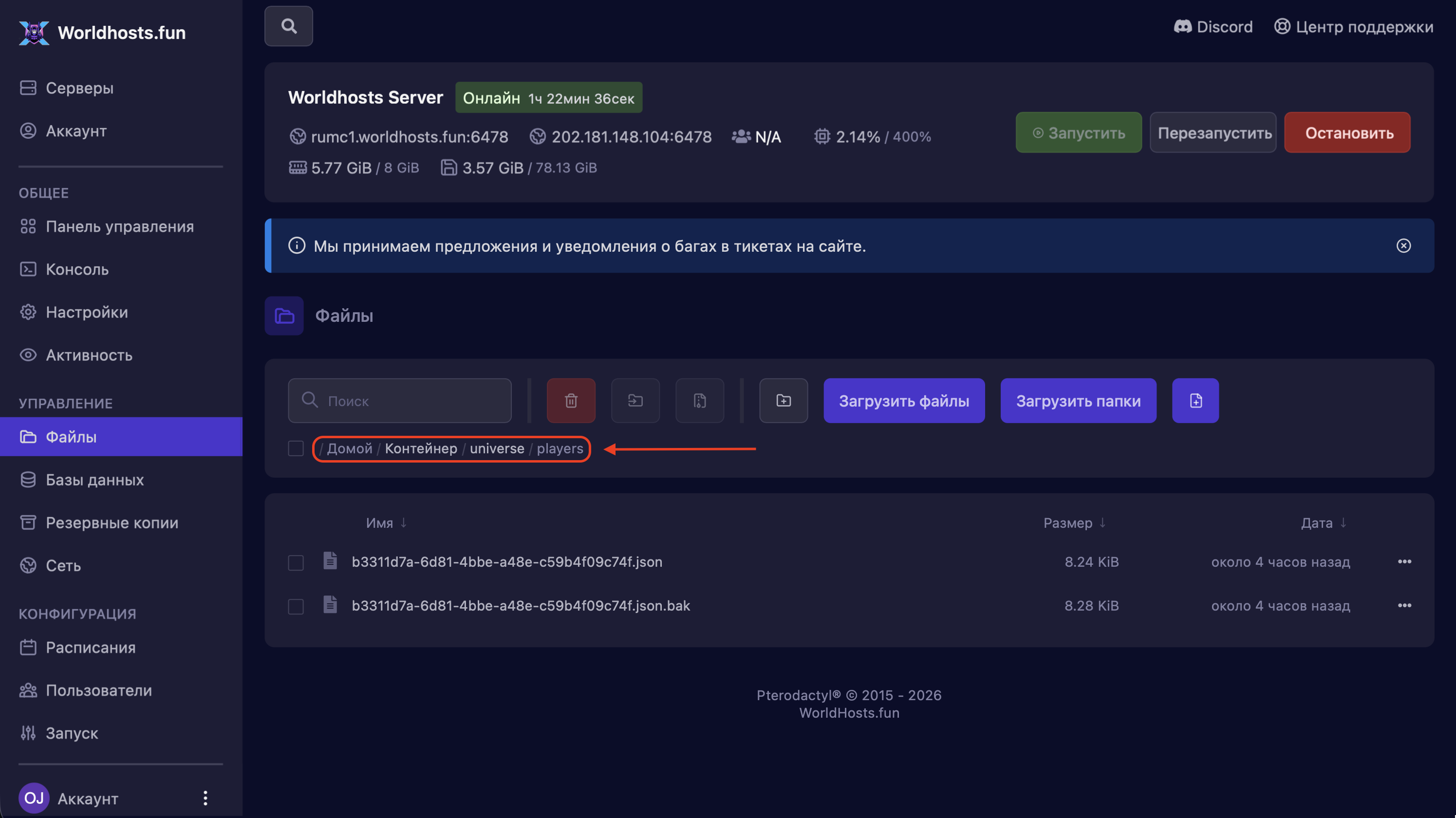Open the top search magnifier button
The width and height of the screenshot is (1456, 818).
(289, 26)
